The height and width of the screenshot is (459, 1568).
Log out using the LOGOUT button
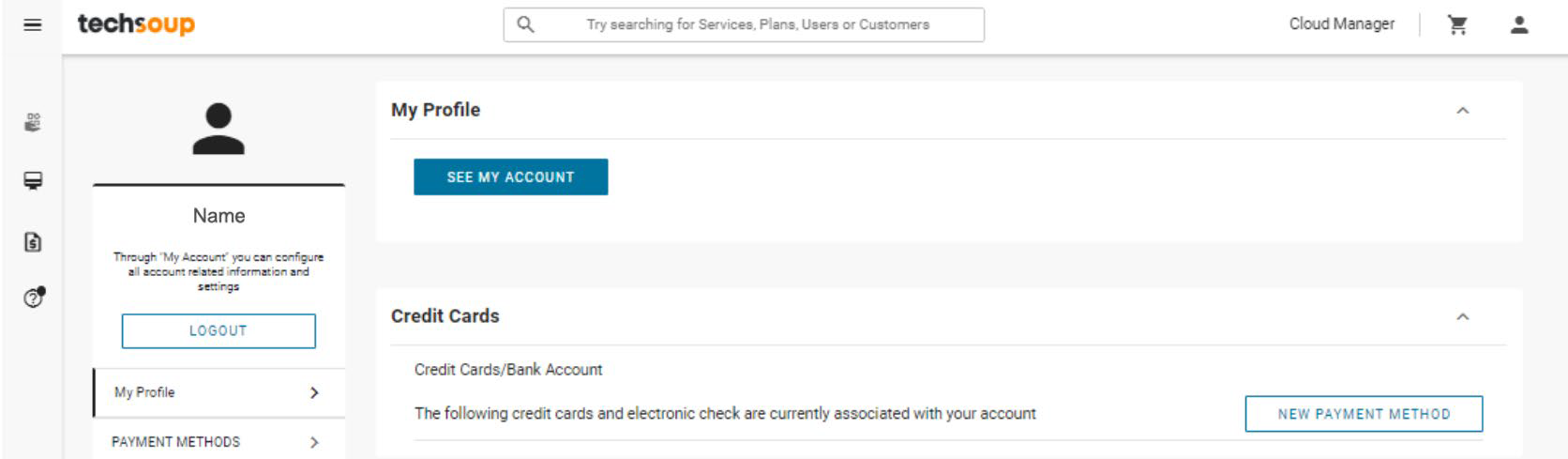tap(219, 330)
